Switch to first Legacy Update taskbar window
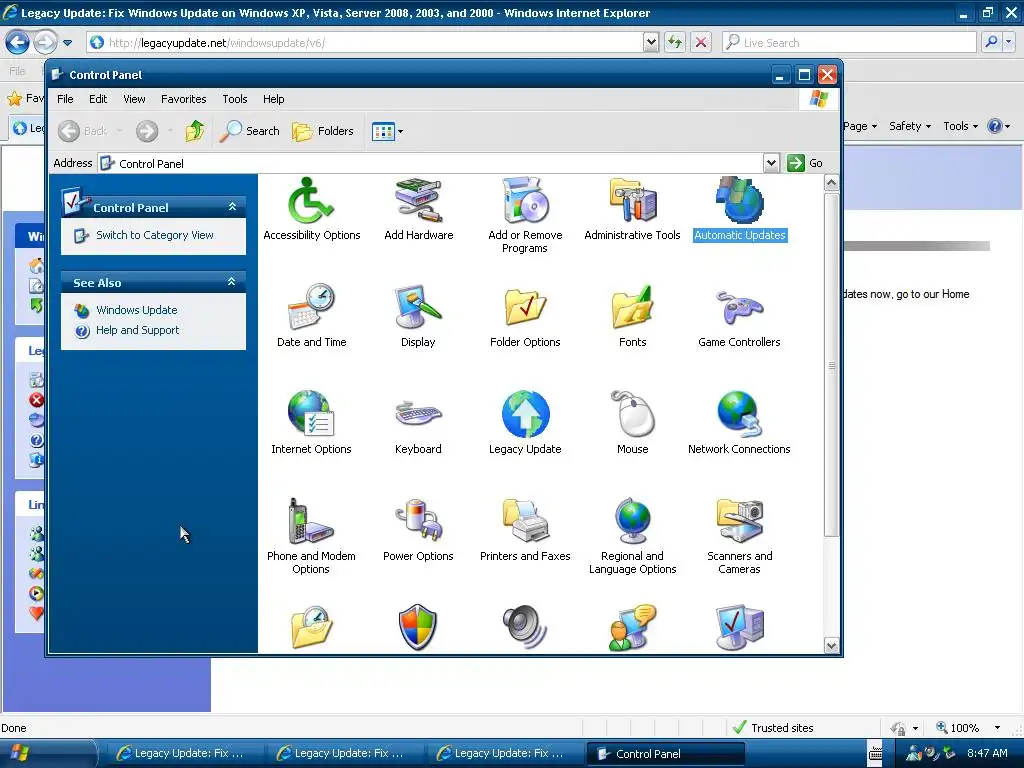Screen dimensions: 1024x768 pos(183,754)
